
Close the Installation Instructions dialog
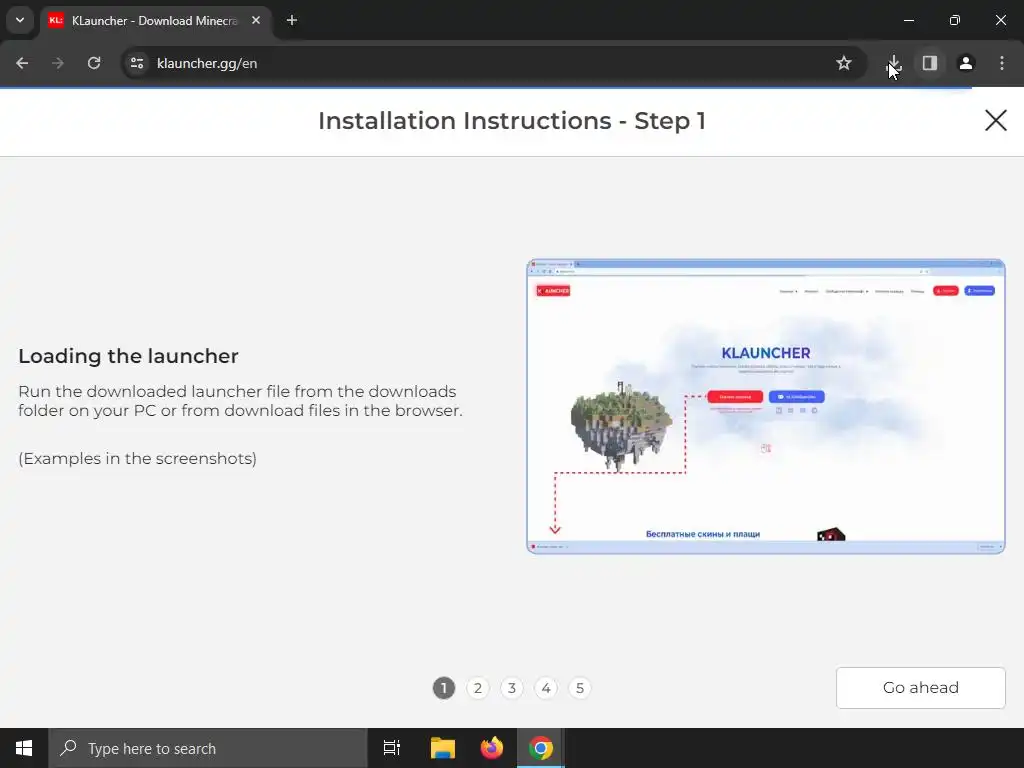coord(995,120)
